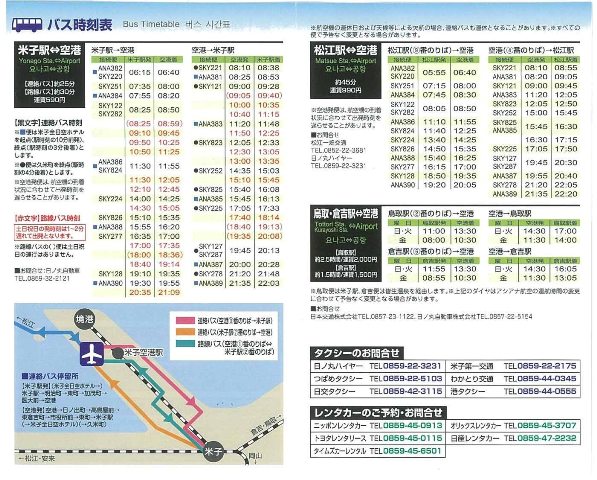Click the タクシーのお問合せ heading

[x=357, y=353]
